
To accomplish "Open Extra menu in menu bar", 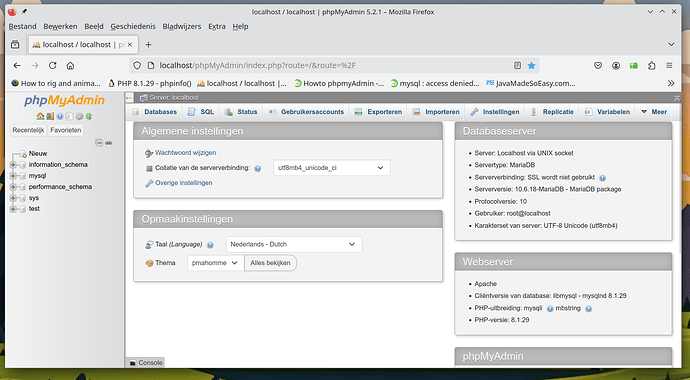I will coord(217,26).
